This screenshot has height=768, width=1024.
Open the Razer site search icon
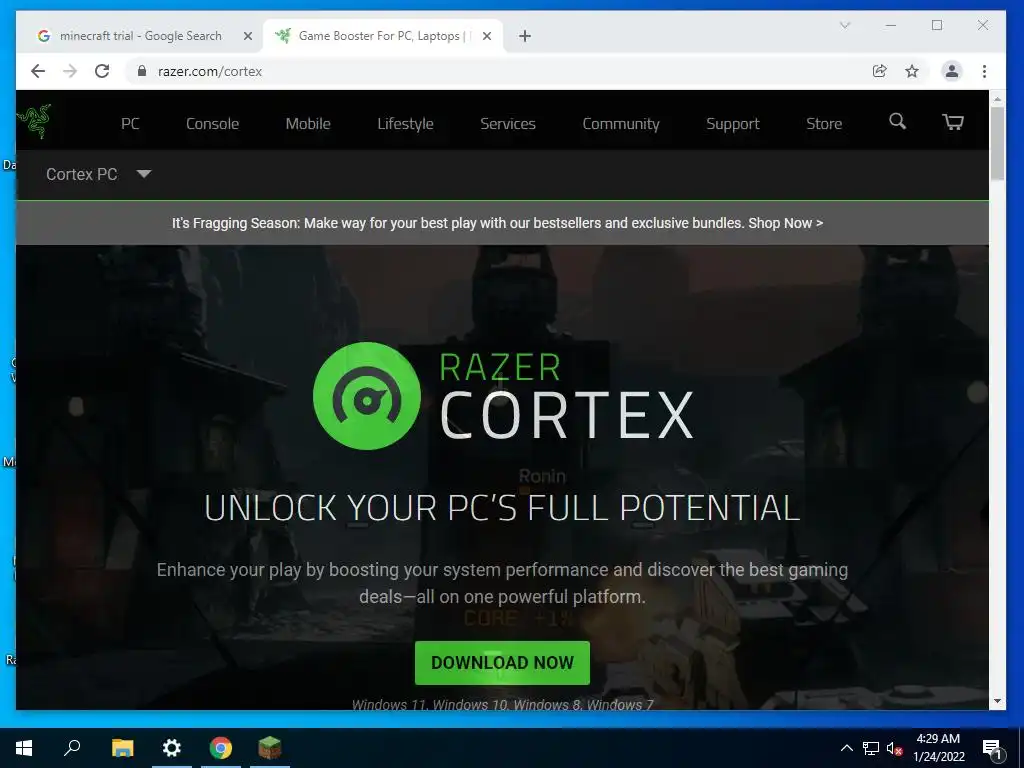897,121
